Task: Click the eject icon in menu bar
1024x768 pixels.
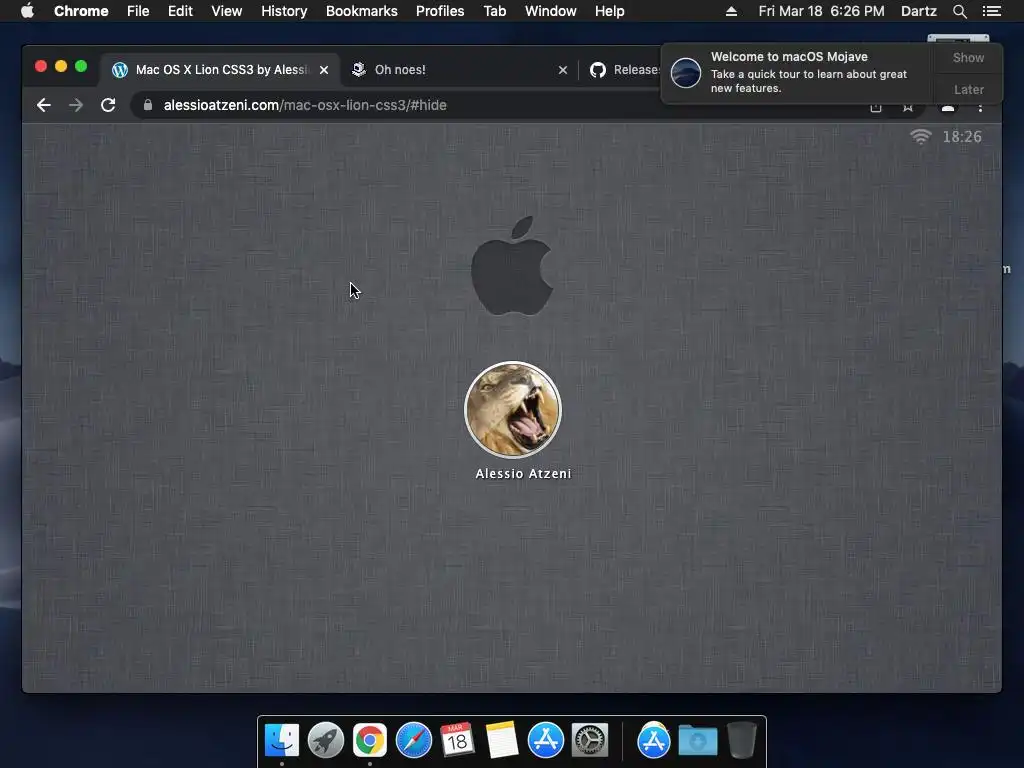Action: tap(731, 11)
